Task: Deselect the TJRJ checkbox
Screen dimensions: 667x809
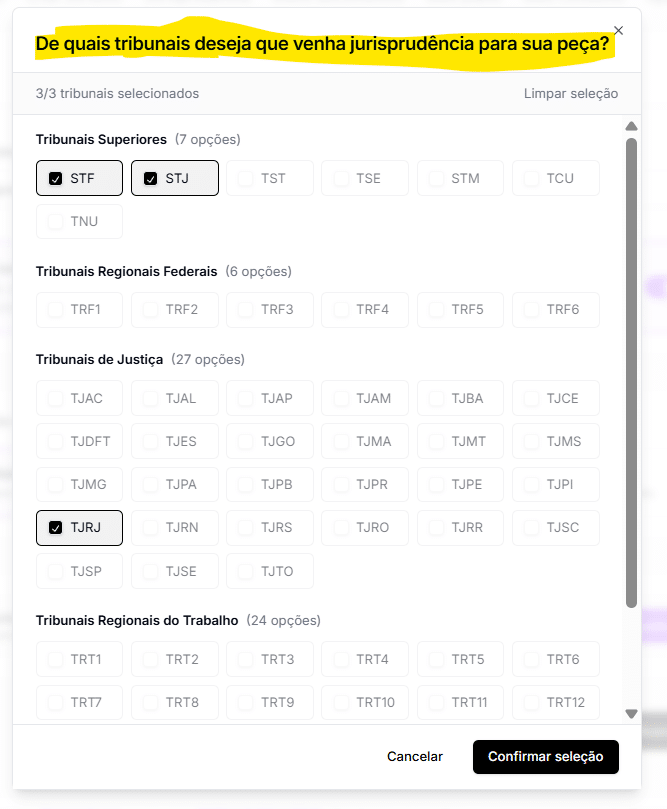Action: [x=56, y=528]
